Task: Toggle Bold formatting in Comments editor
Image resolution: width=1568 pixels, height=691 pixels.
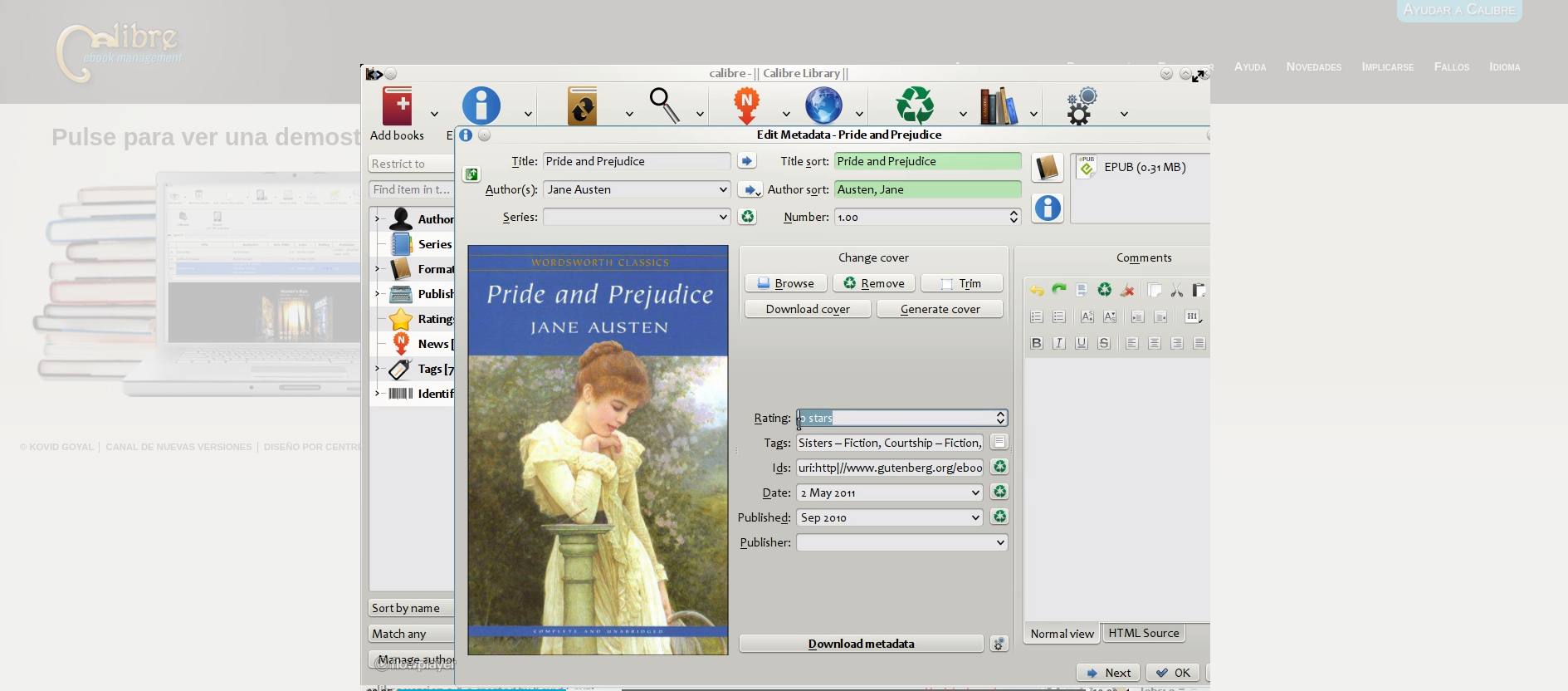Action: click(x=1037, y=343)
